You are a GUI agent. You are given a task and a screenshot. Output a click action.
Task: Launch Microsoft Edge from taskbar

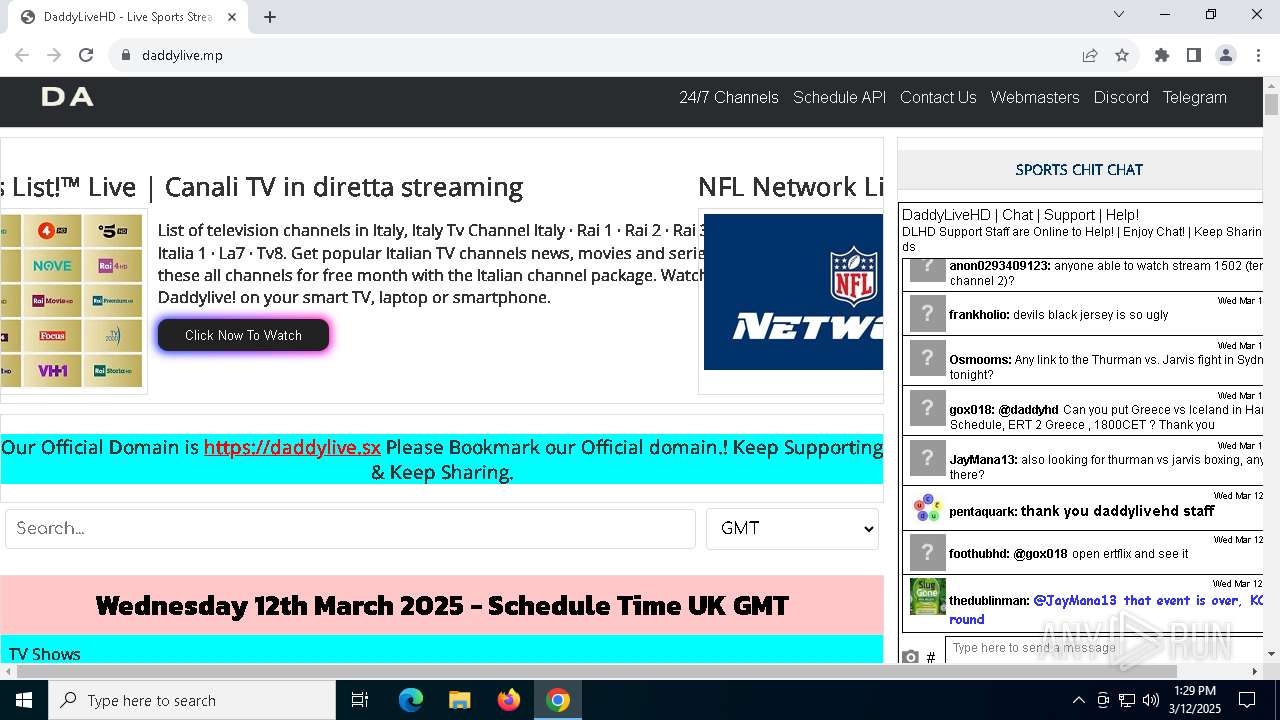pyautogui.click(x=411, y=700)
